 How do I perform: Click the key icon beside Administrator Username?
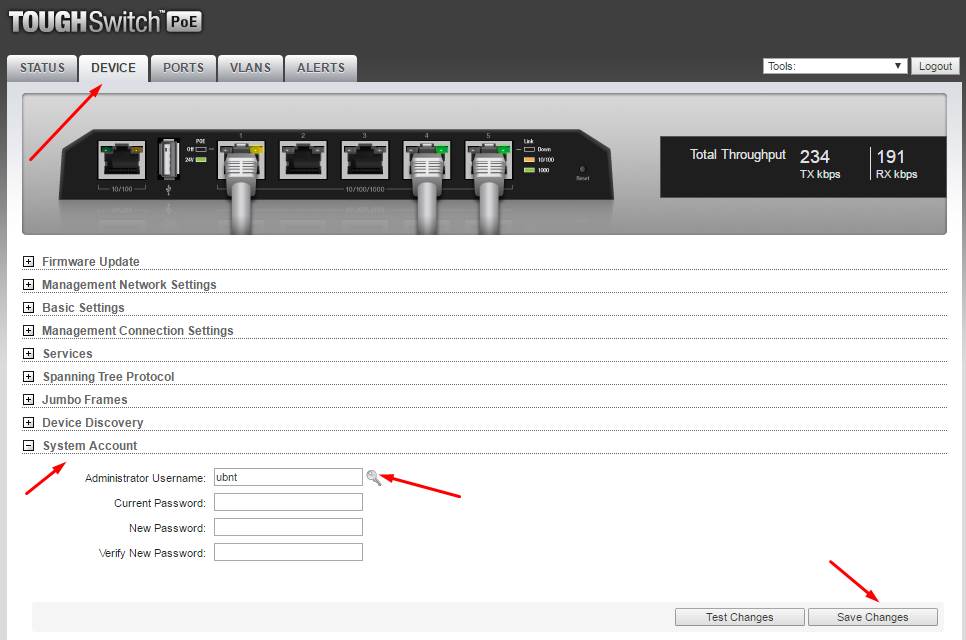pyautogui.click(x=373, y=478)
